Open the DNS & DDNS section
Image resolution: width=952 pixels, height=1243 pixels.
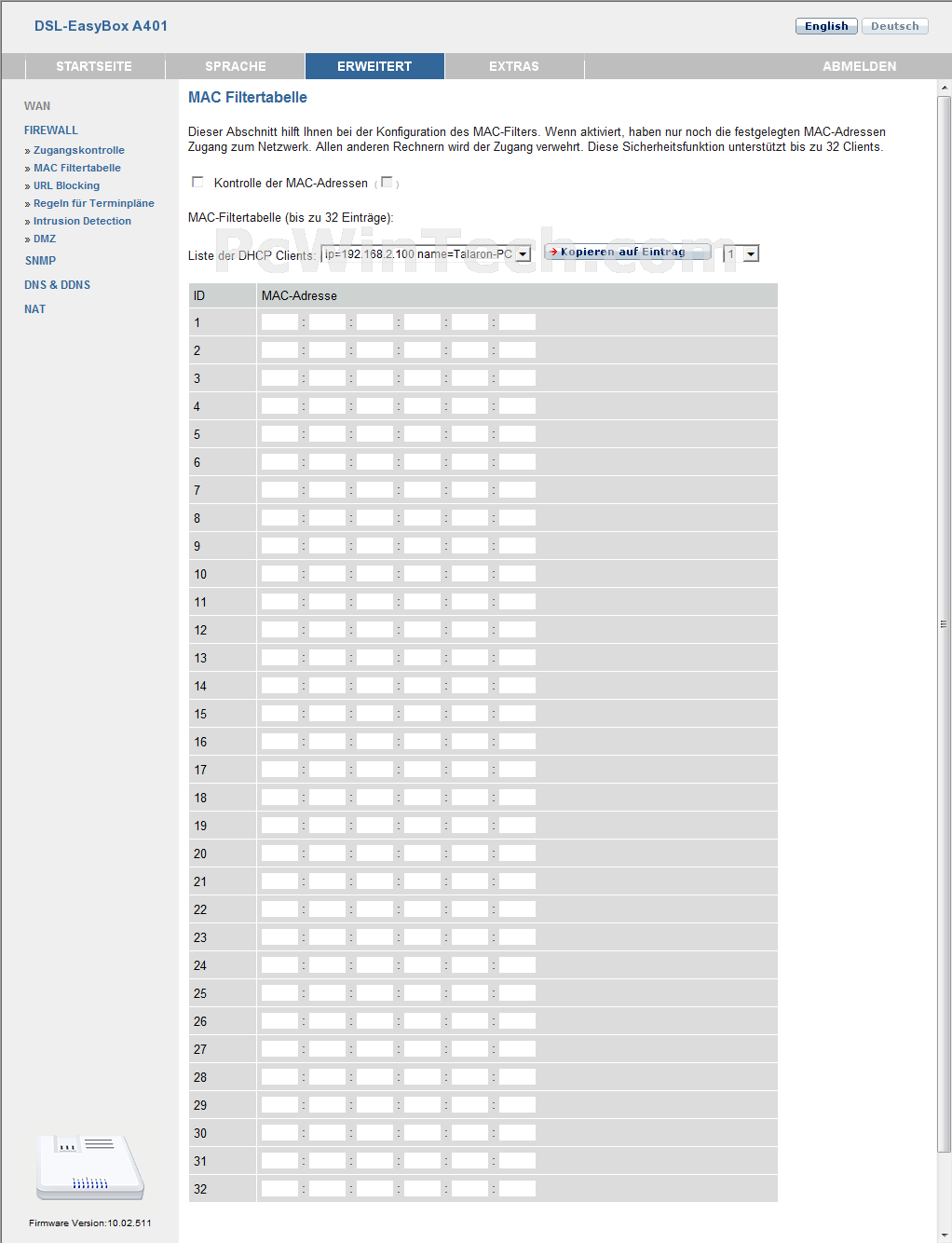click(57, 285)
